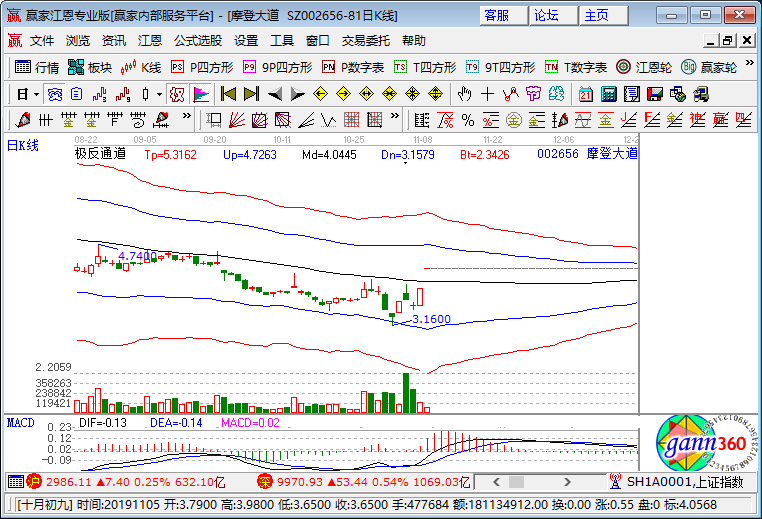Click the pencil drawing tool icon
762x519 pixels.
(22, 120)
